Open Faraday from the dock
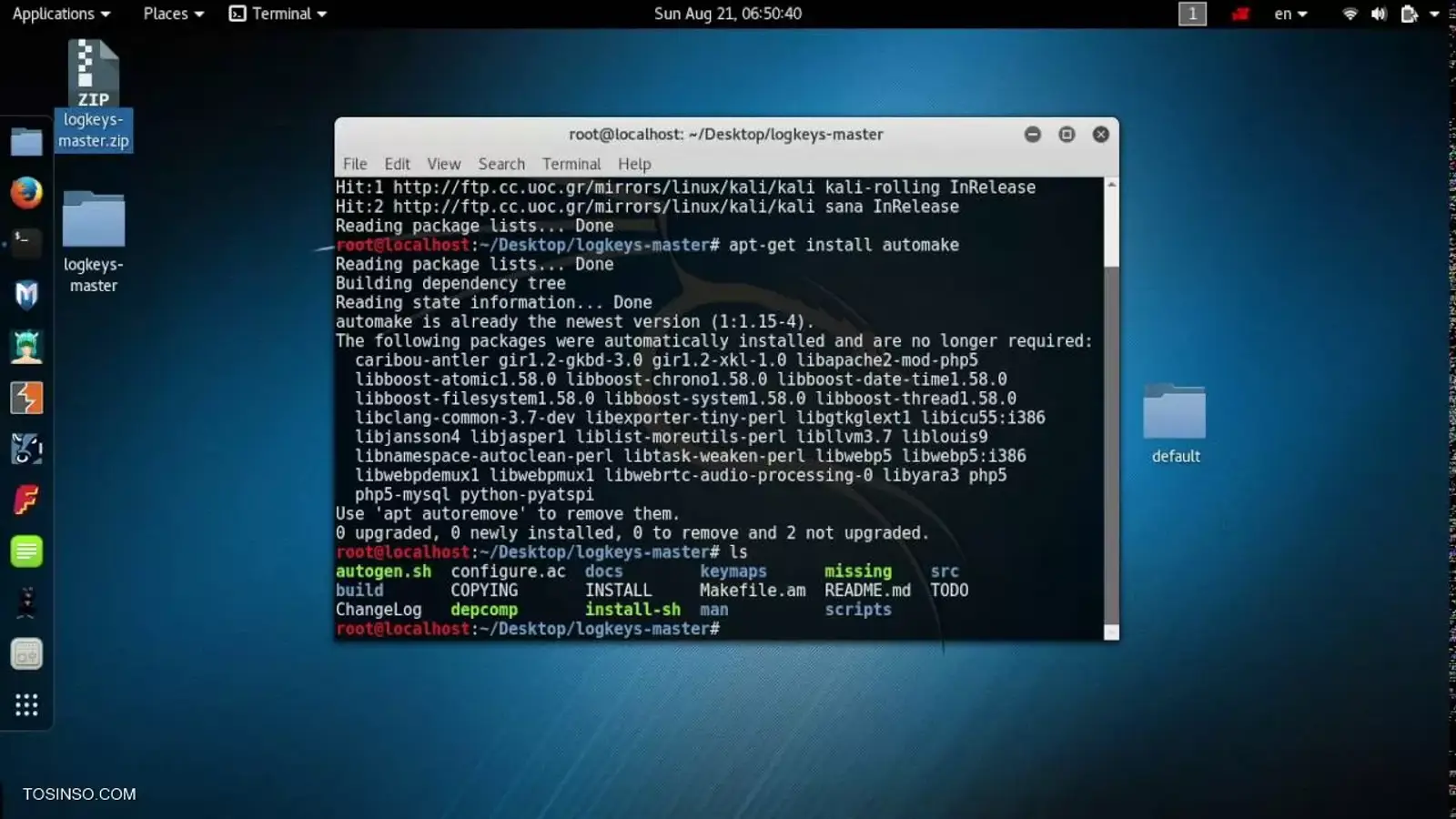The image size is (1456, 819). pyautogui.click(x=26, y=499)
